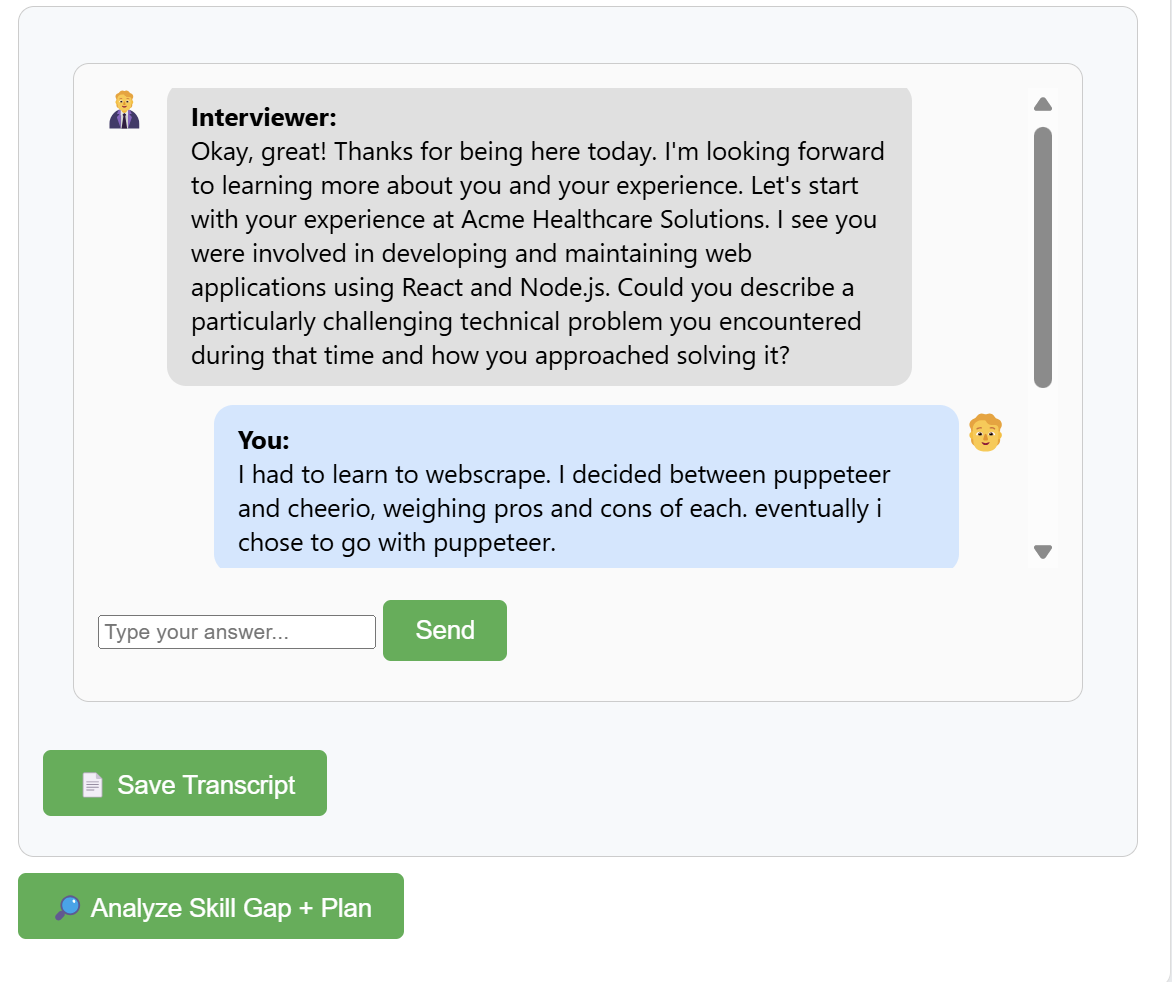Screen dimensions: 1172x982
Task: Click the empty chat scrollbar track below thumb
Action: pyautogui.click(x=1043, y=465)
